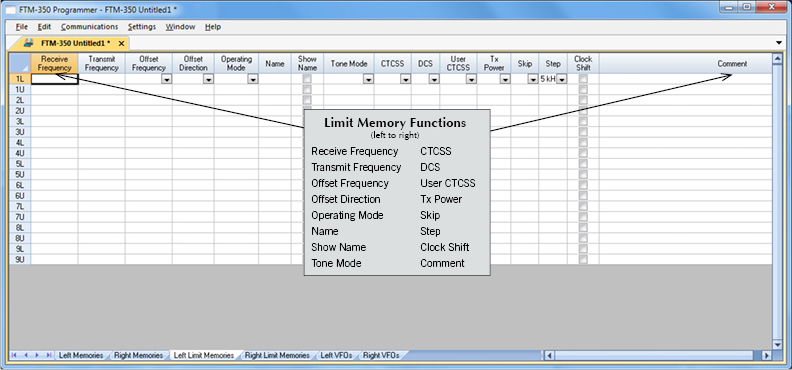Check the Show Name box for row 1L
This screenshot has height=370, width=792.
(x=307, y=79)
